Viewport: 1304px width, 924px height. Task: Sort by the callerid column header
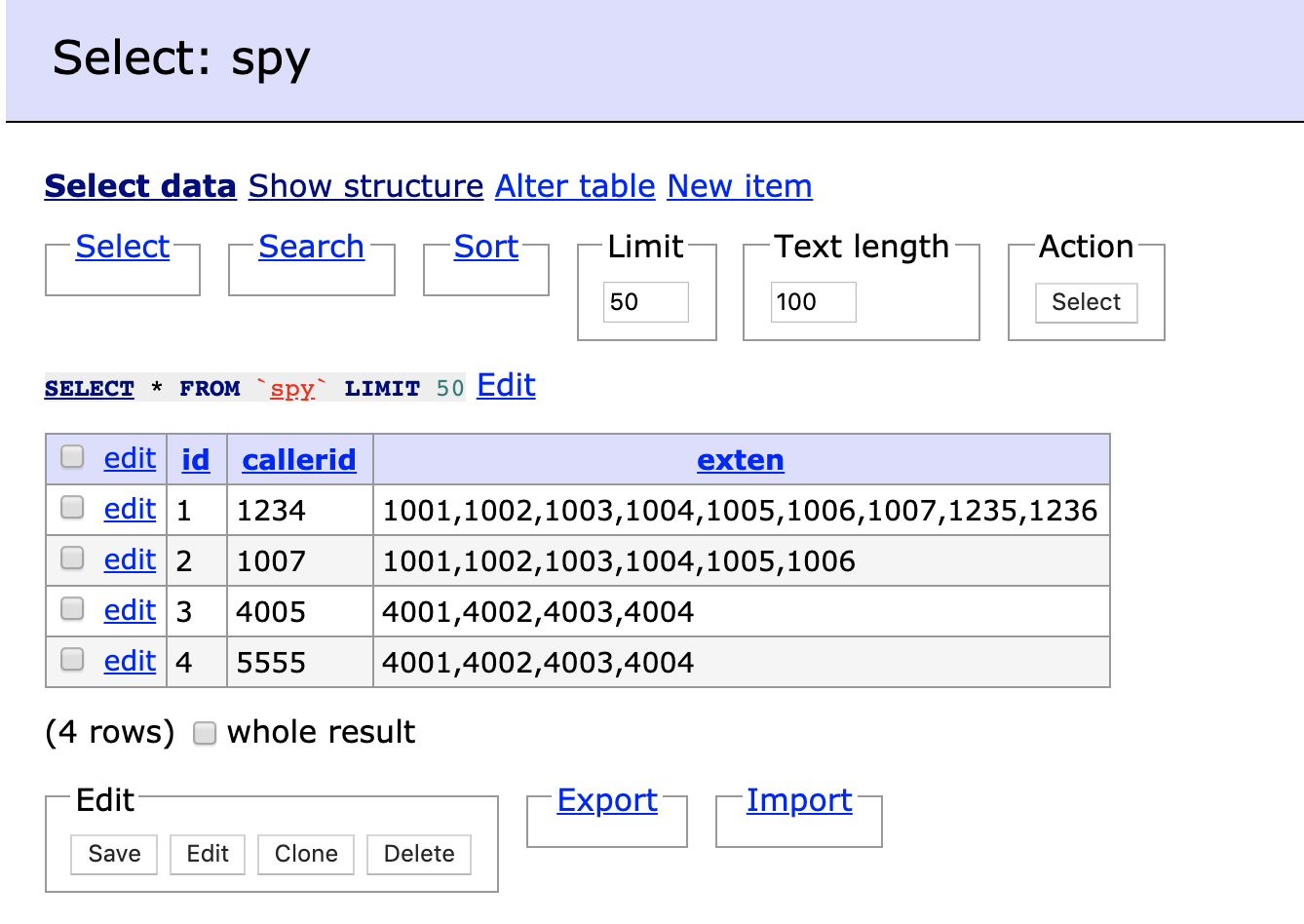pyautogui.click(x=299, y=459)
